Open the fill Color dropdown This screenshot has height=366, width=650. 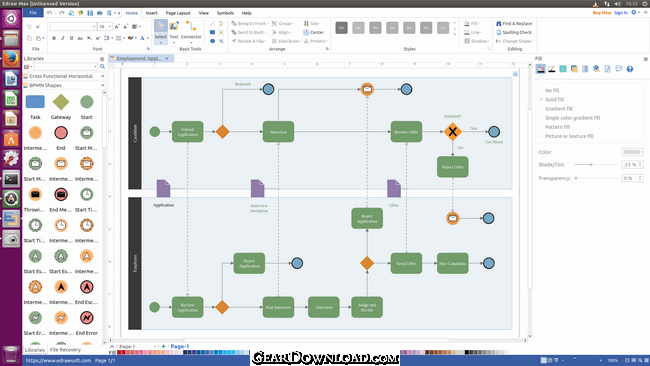click(x=633, y=152)
